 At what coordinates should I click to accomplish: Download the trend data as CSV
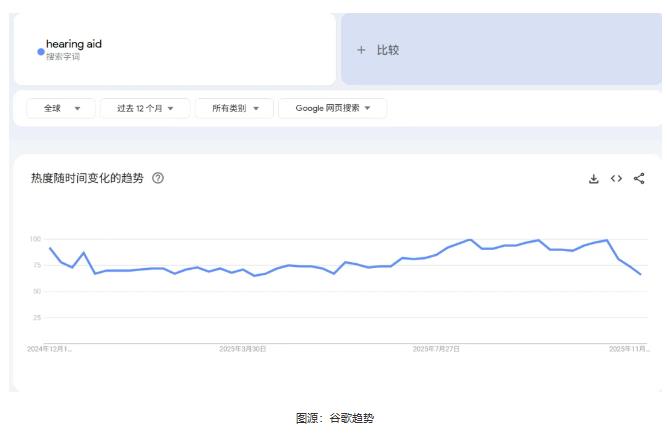pos(593,179)
